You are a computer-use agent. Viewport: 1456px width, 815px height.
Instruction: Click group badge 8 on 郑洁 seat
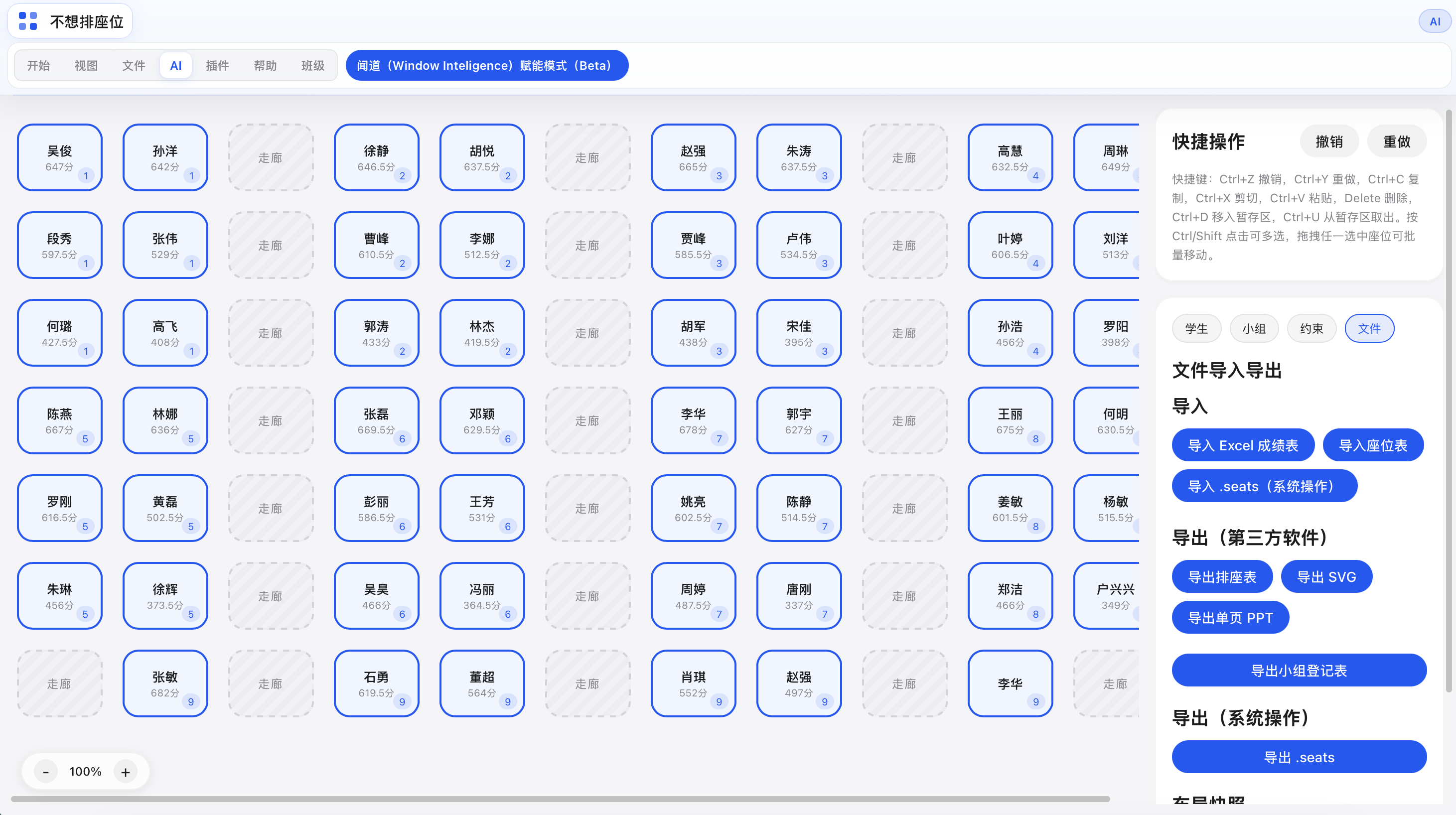(x=1035, y=614)
